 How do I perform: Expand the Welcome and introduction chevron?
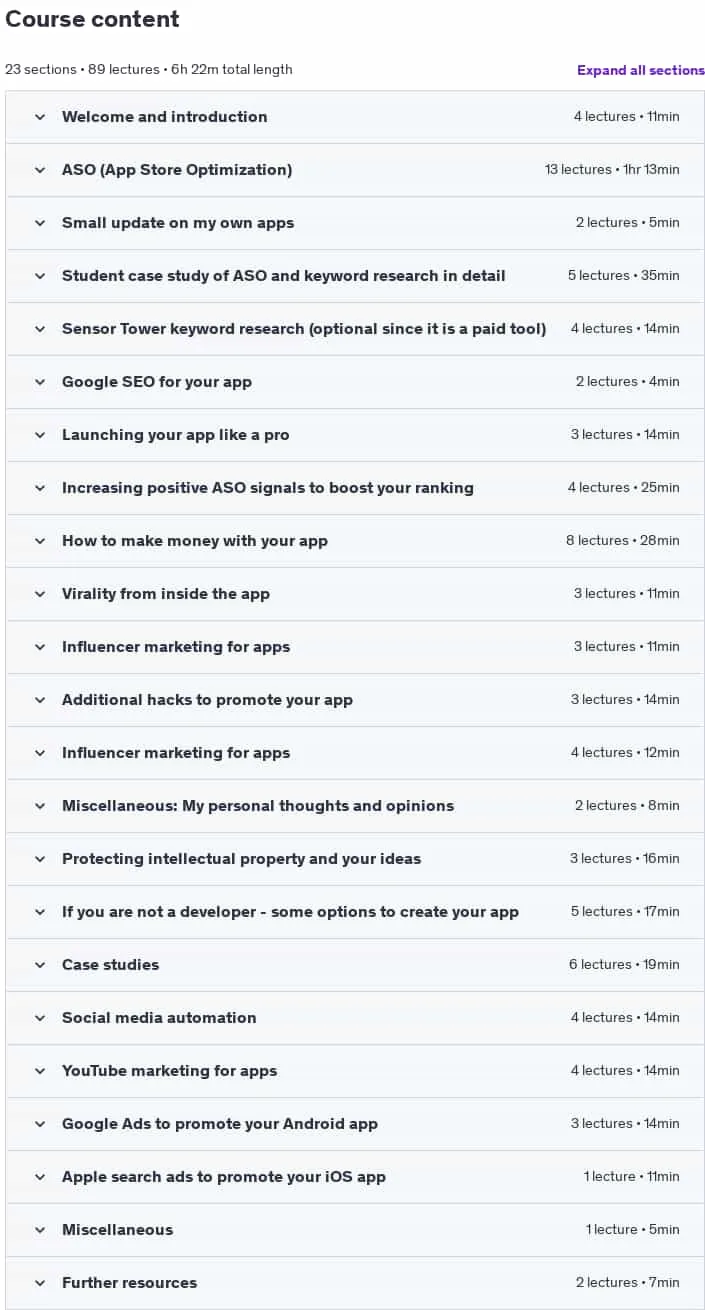40,117
